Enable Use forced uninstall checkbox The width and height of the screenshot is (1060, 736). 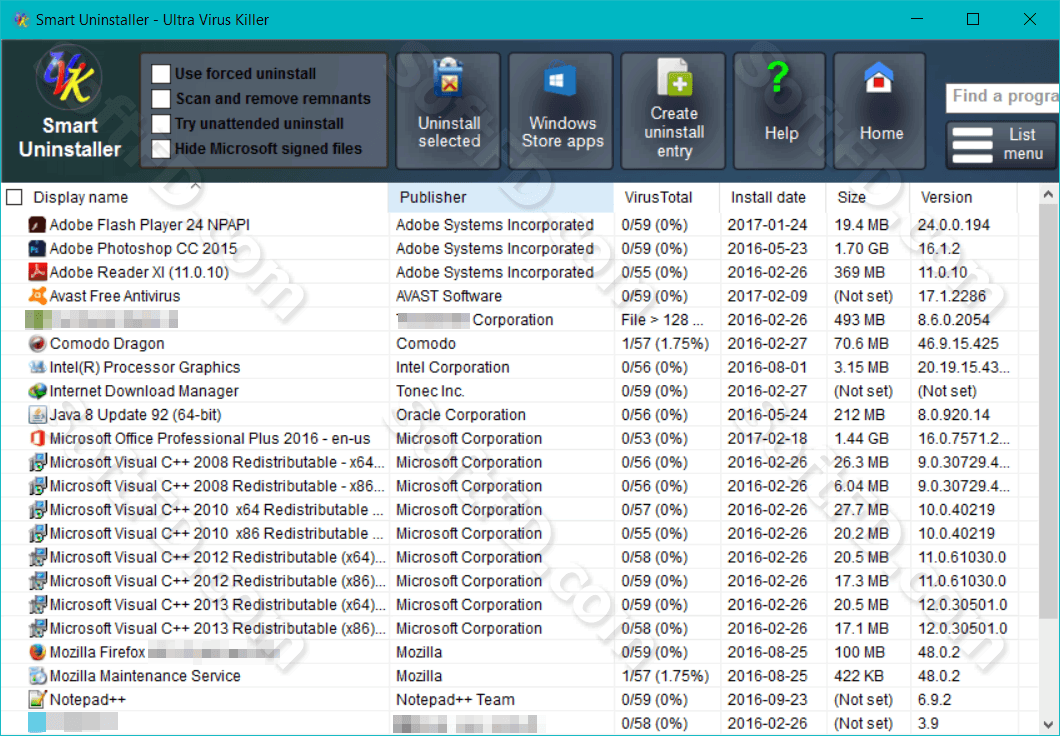[x=161, y=74]
